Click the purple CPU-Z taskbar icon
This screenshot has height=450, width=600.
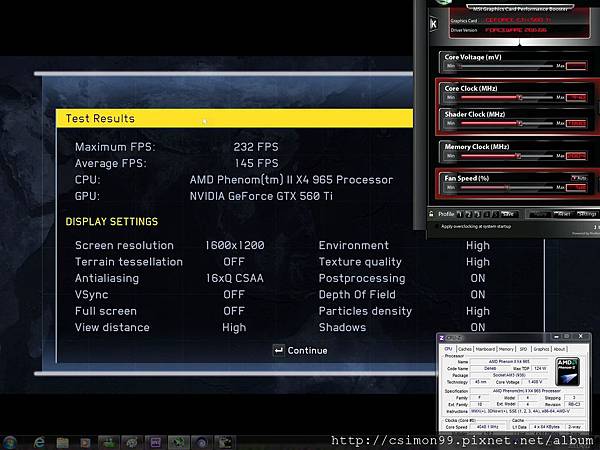click(x=156, y=443)
